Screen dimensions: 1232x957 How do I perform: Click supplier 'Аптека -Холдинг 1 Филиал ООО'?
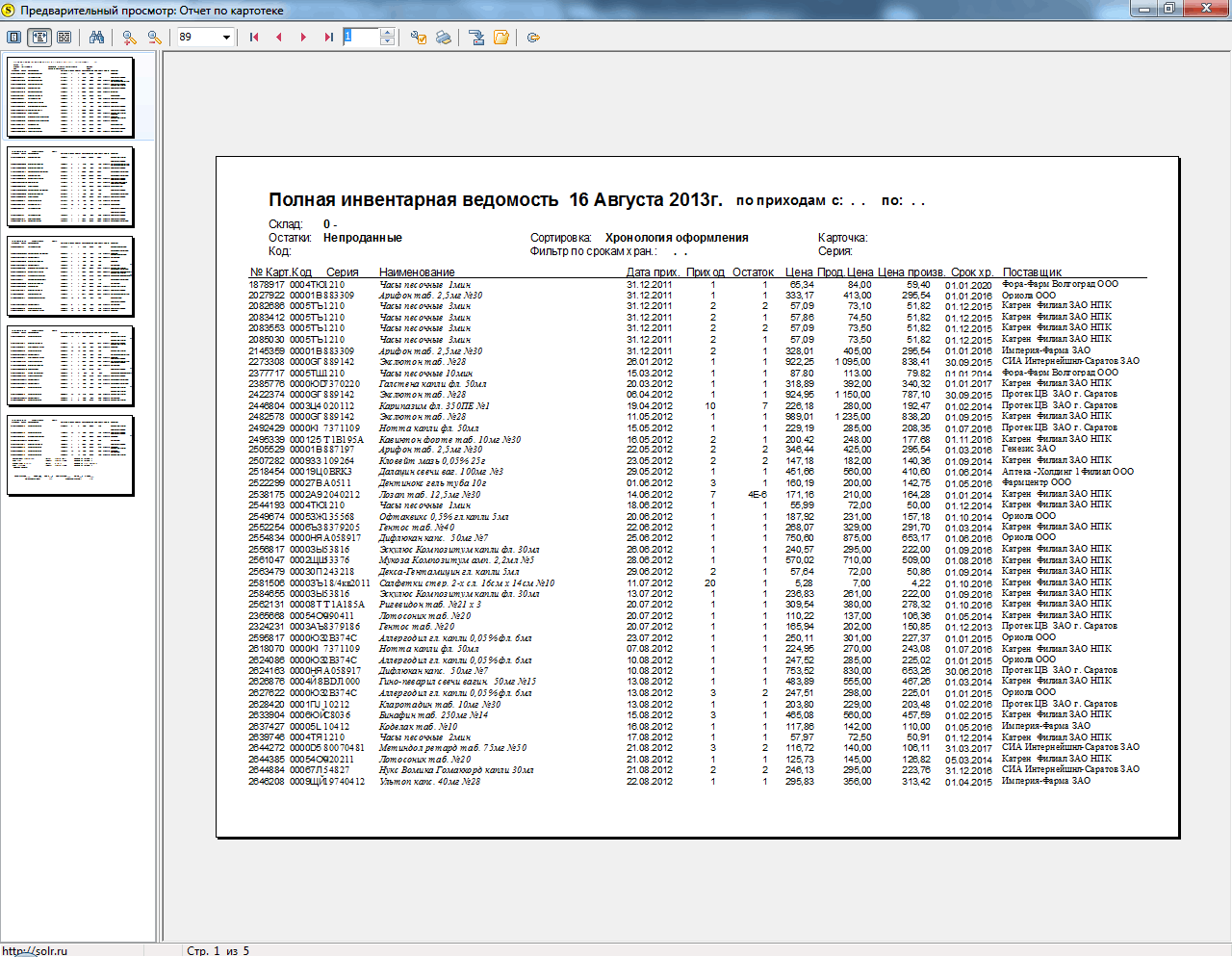(x=1067, y=472)
